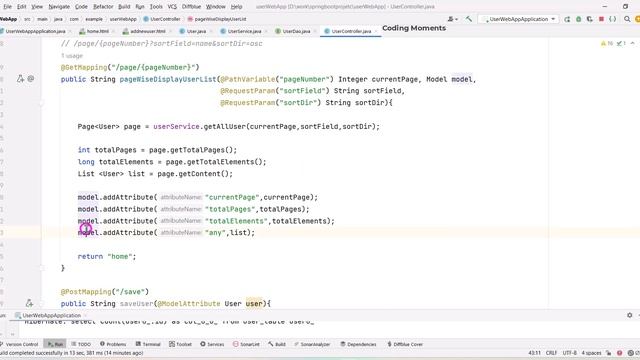The width and height of the screenshot is (640, 360).
Task: Open the Edit menu
Action: coord(22,7)
